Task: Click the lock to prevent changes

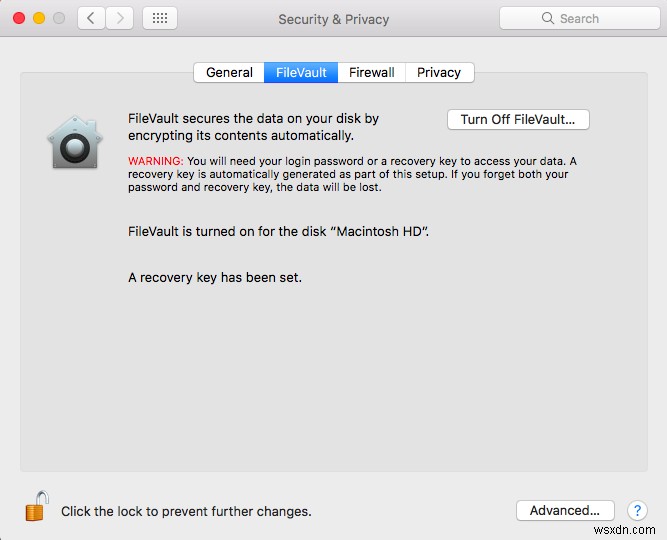Action: click(36, 506)
